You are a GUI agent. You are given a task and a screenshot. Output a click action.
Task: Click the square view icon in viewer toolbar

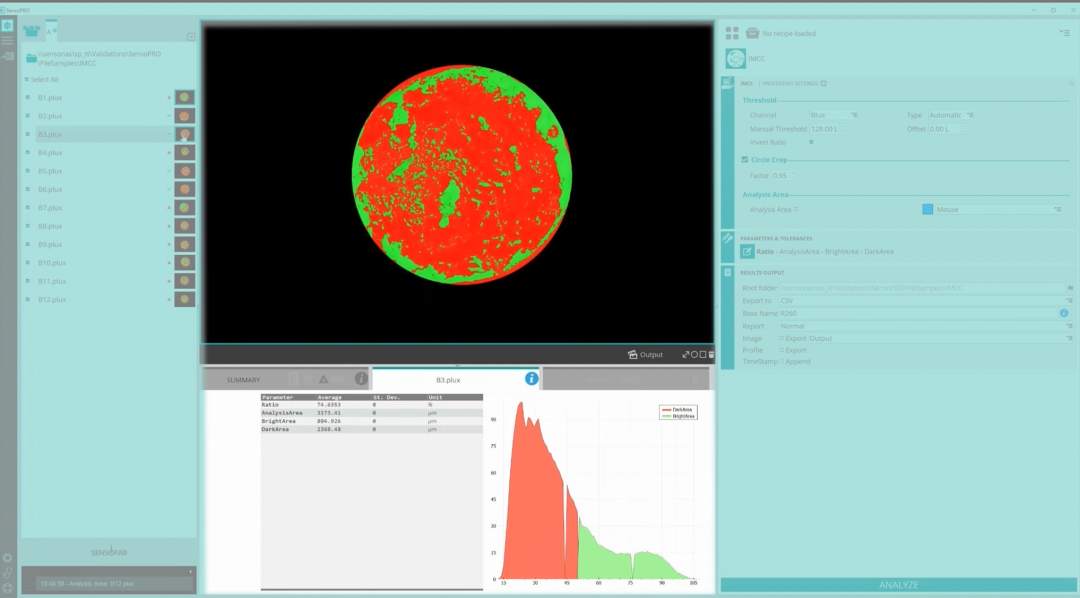[x=703, y=355]
